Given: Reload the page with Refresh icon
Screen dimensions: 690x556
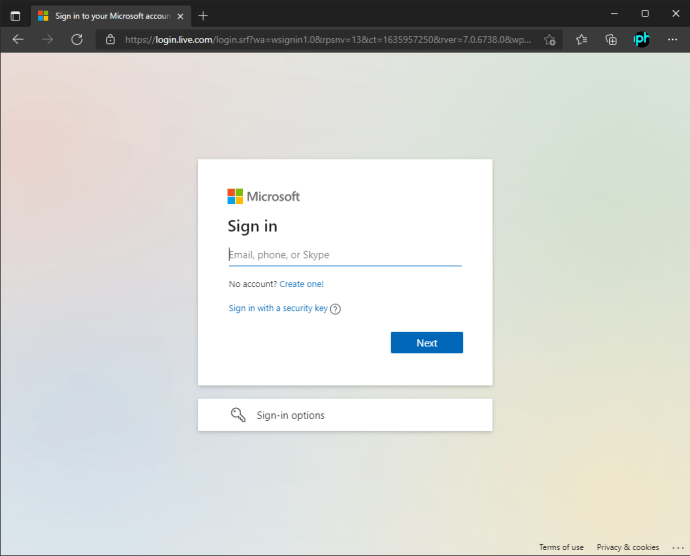Looking at the screenshot, I should click(x=77, y=40).
